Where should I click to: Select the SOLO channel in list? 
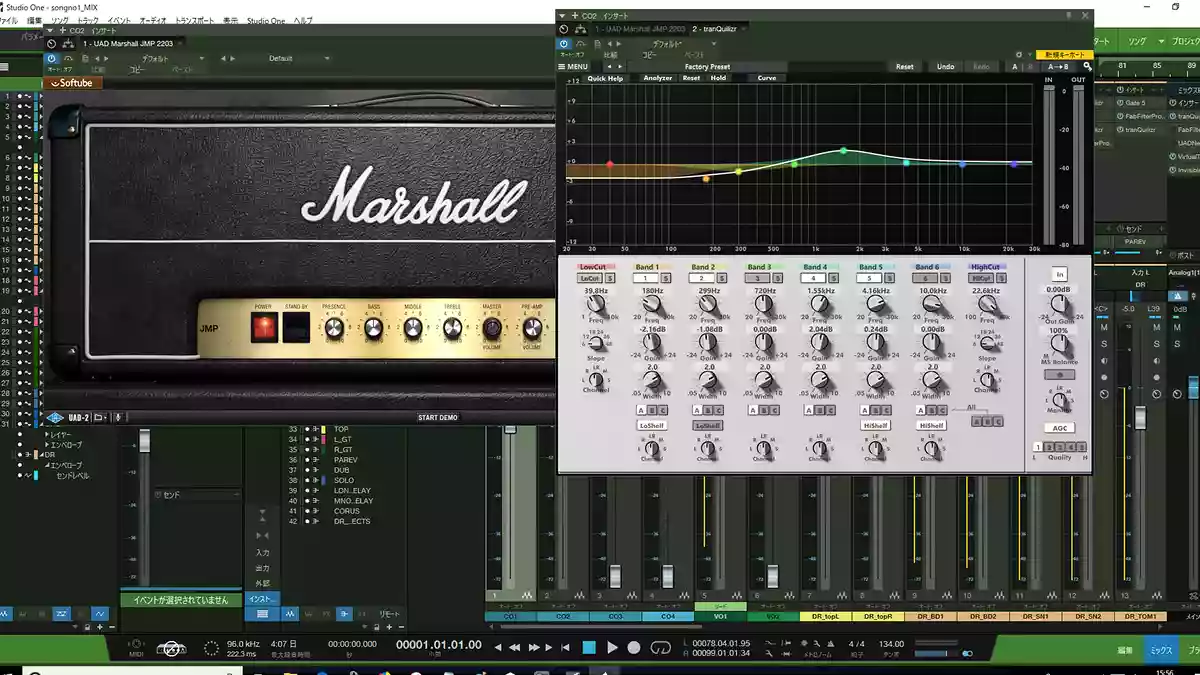click(x=344, y=481)
